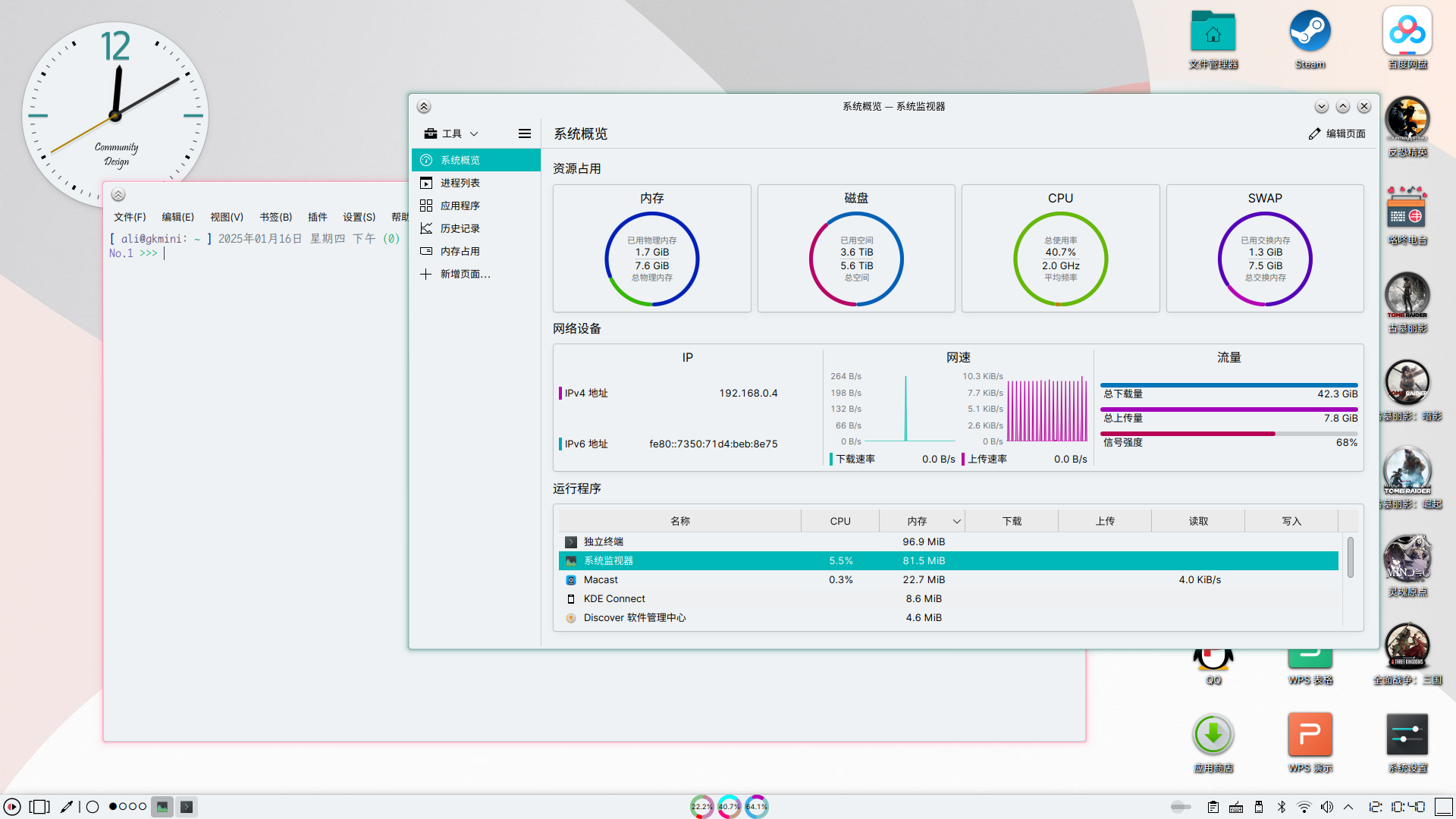Open 内存占用 memory page
The height and width of the screenshot is (819, 1456).
(475, 251)
